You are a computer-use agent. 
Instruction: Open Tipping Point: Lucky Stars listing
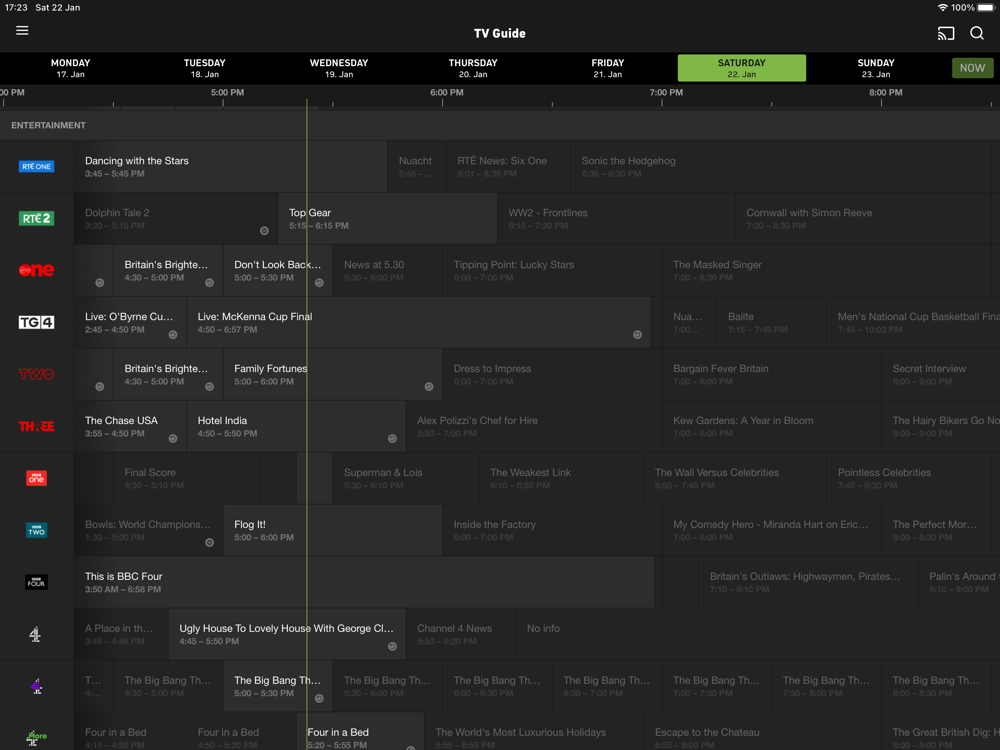click(552, 270)
